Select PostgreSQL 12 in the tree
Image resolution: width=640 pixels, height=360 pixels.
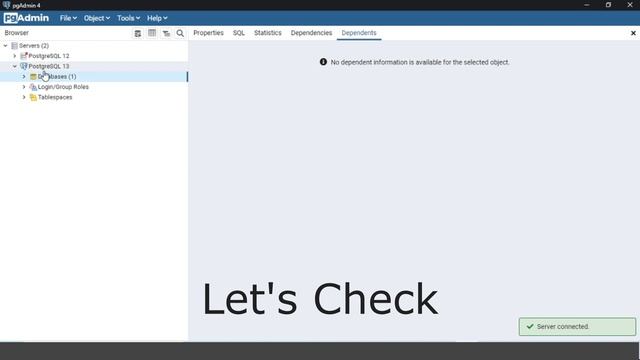point(49,56)
